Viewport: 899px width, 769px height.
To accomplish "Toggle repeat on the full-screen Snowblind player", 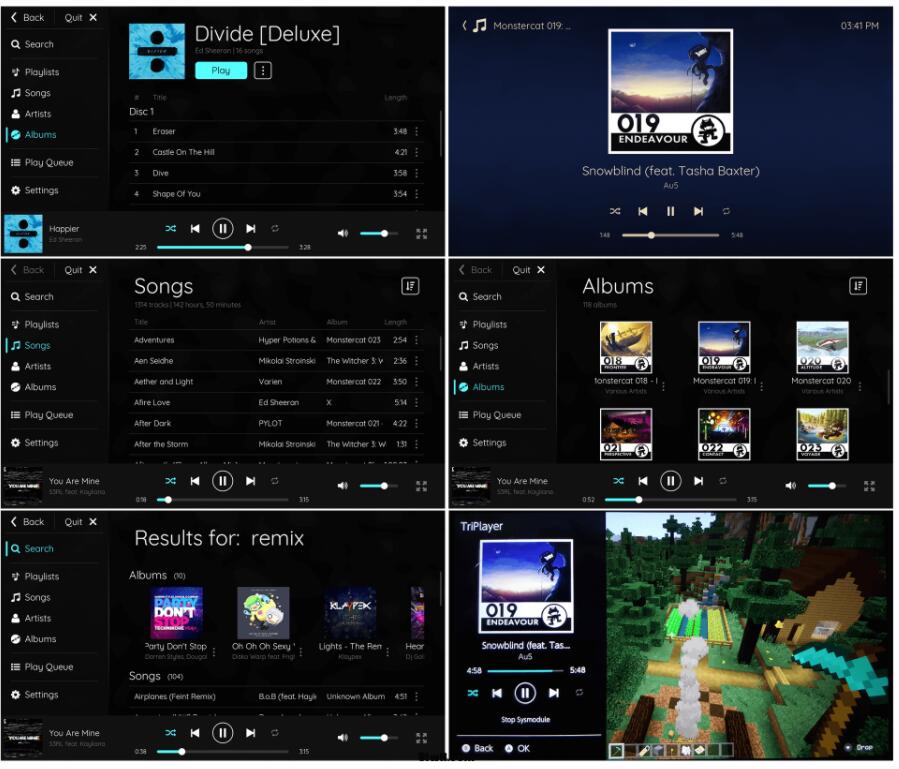I will (x=726, y=212).
